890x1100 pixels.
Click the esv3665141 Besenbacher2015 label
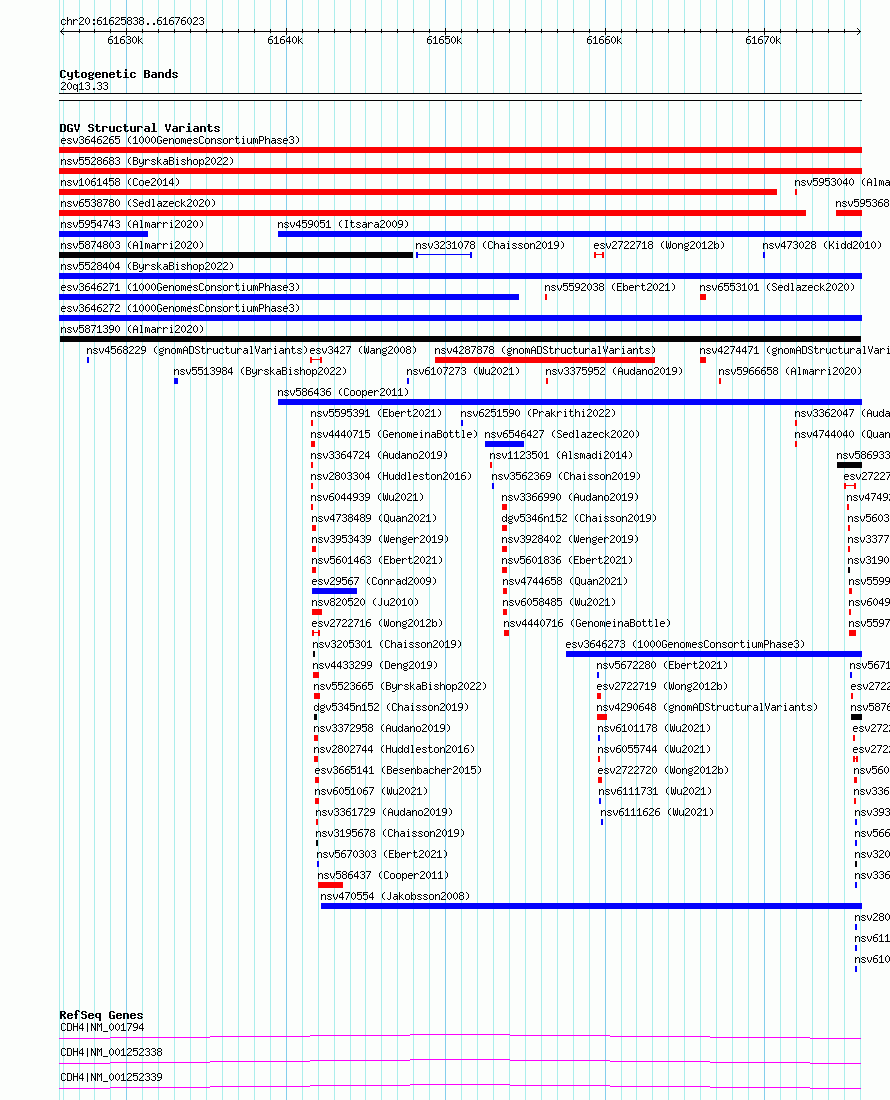(398, 770)
